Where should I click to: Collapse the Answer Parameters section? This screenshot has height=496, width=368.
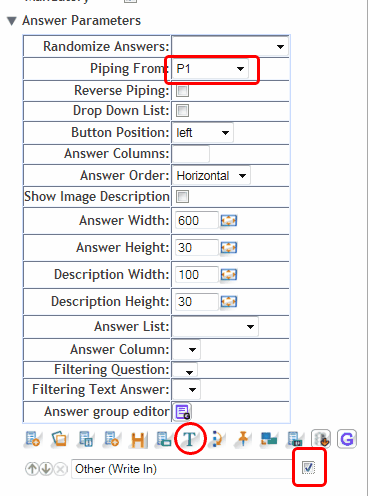point(12,21)
